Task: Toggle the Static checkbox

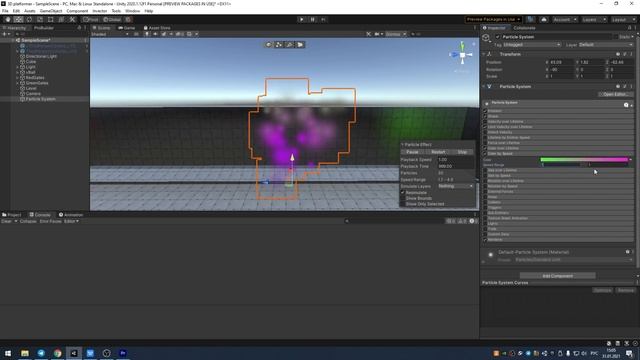Action: pyautogui.click(x=616, y=37)
